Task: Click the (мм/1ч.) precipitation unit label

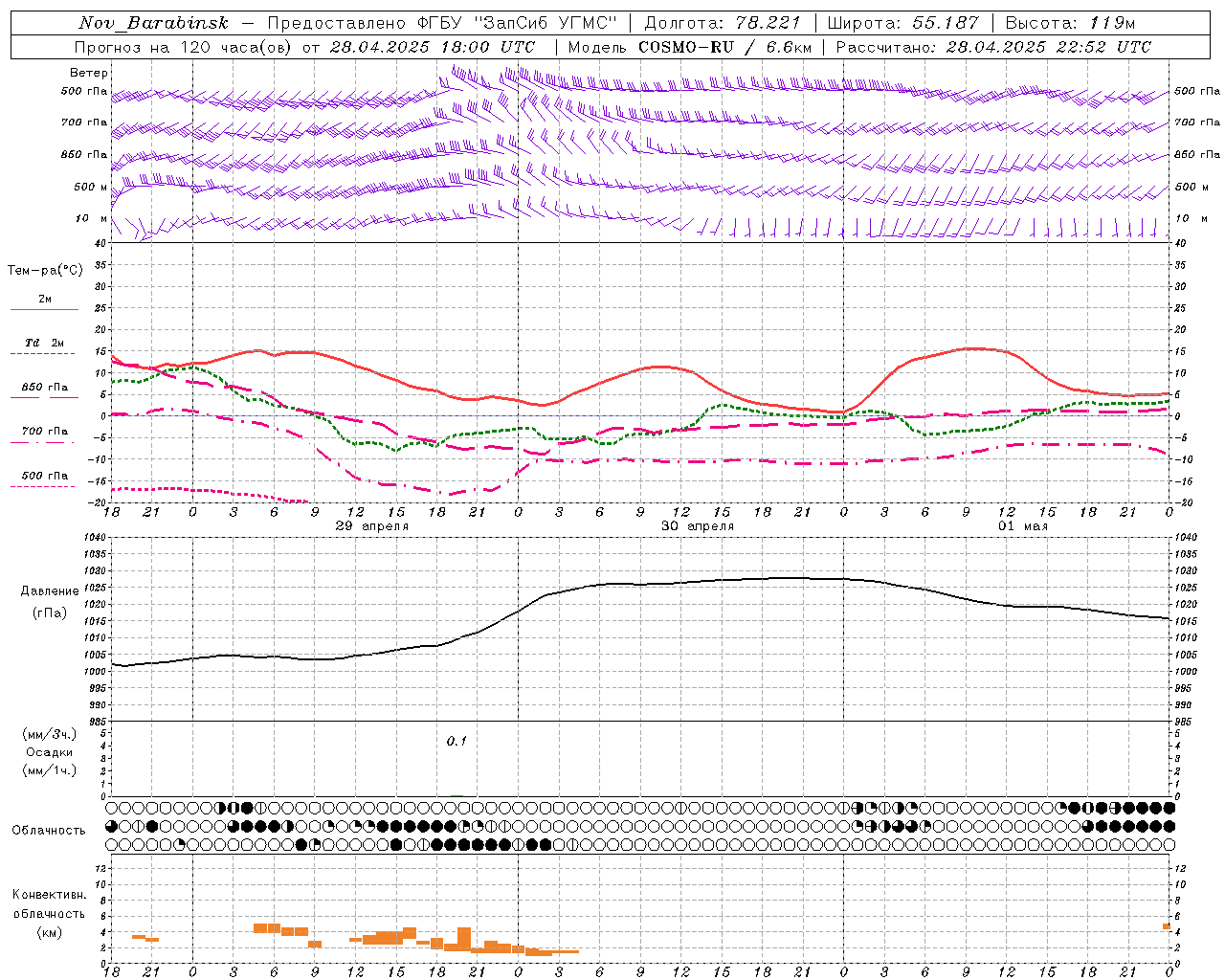Action: 50,770
